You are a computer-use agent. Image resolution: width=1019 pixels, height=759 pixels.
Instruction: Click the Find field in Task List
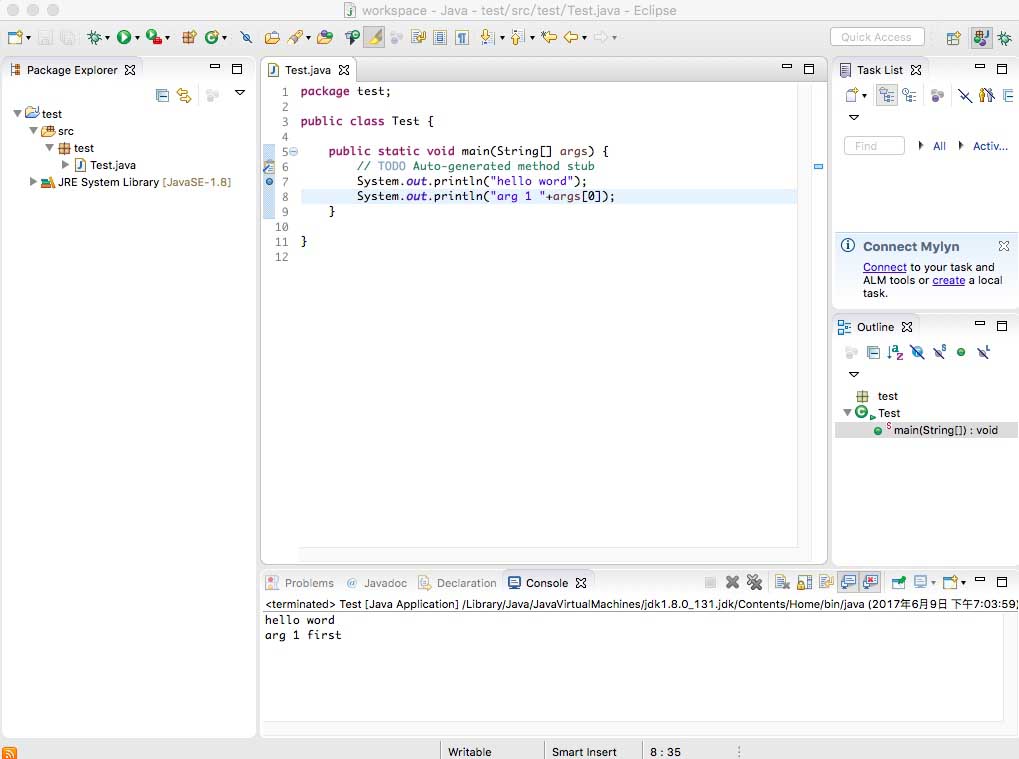[x=873, y=146]
